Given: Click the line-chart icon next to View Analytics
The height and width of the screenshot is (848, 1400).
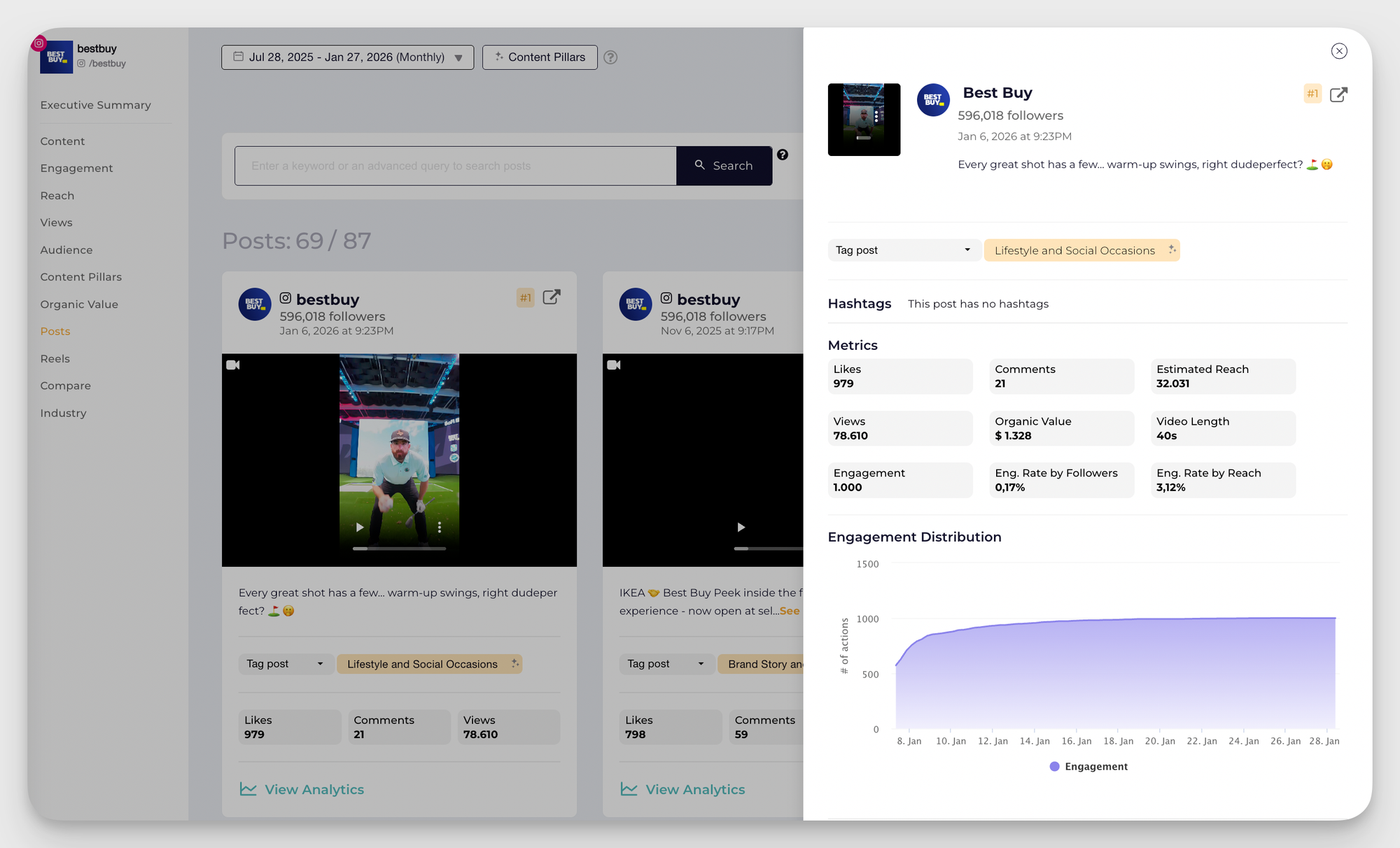Looking at the screenshot, I should pos(248,789).
